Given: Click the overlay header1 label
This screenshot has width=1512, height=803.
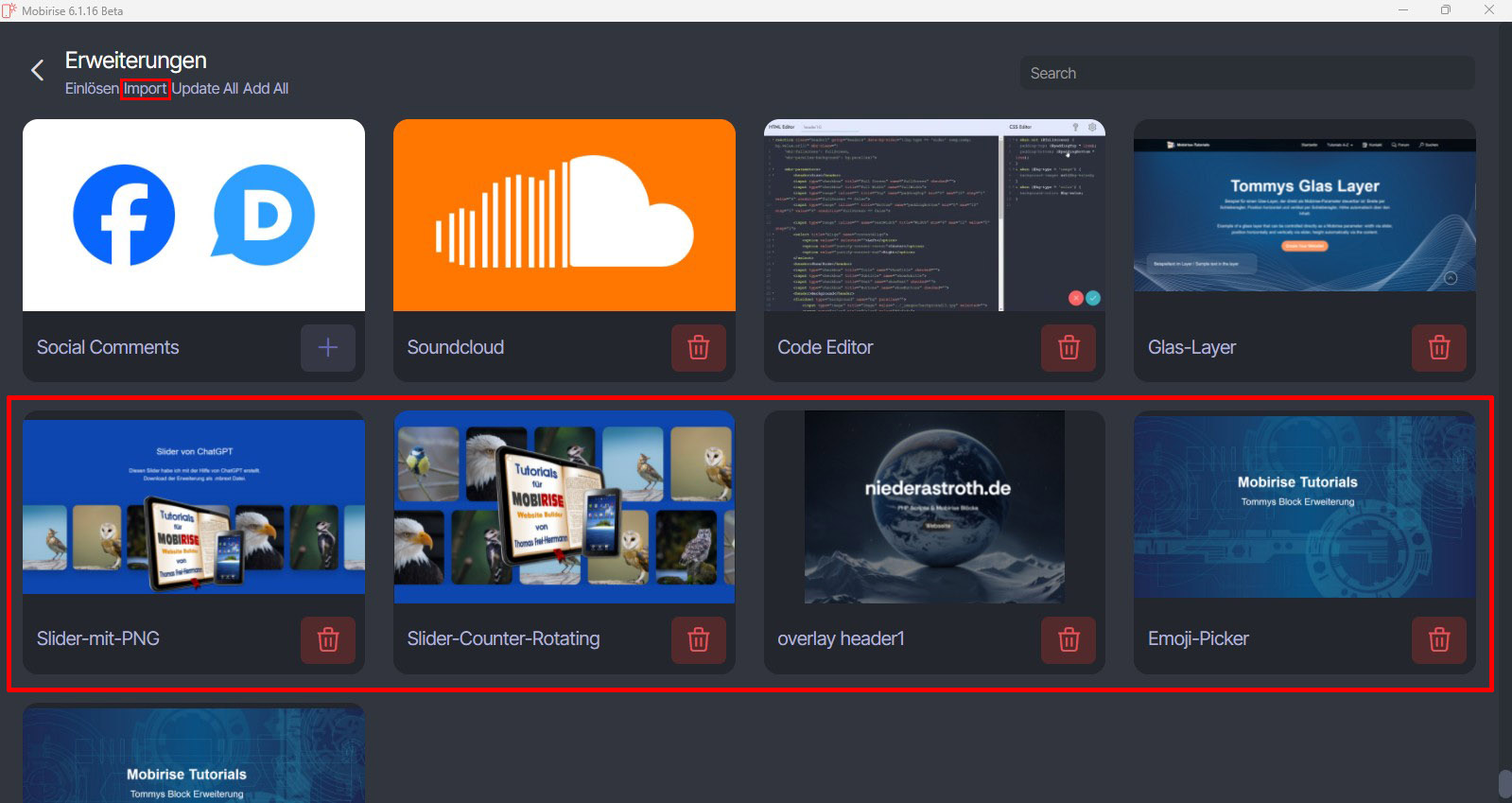Looking at the screenshot, I should 842,638.
